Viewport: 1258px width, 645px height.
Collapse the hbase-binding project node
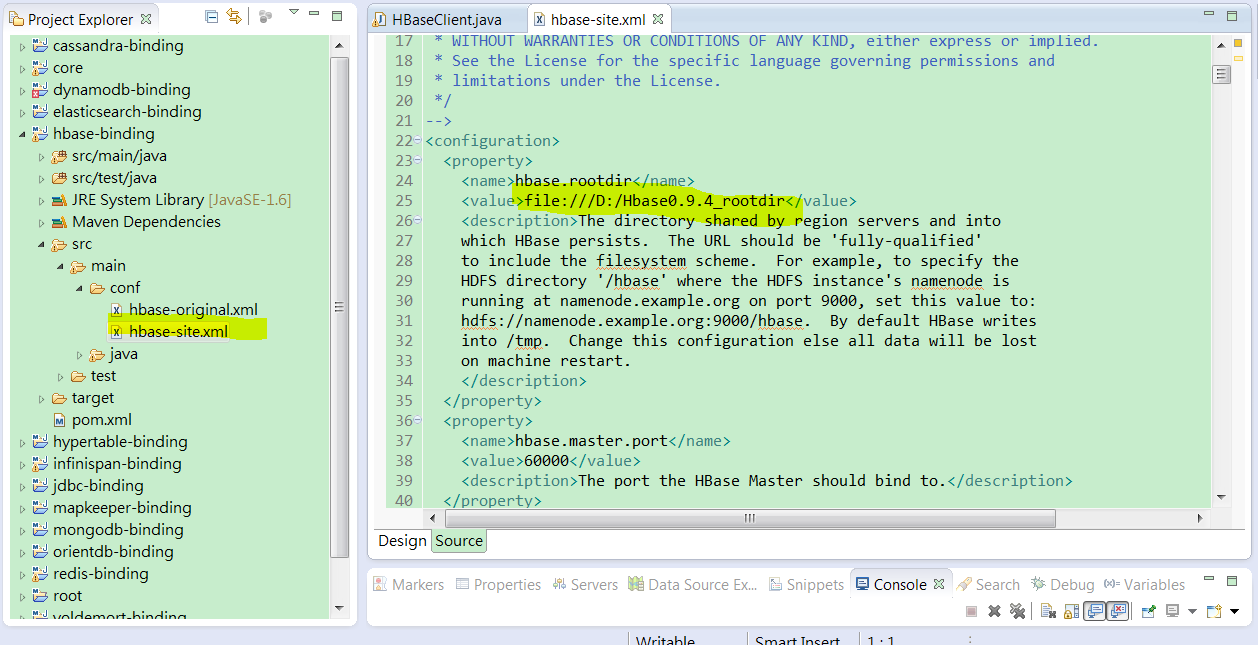(x=22, y=134)
